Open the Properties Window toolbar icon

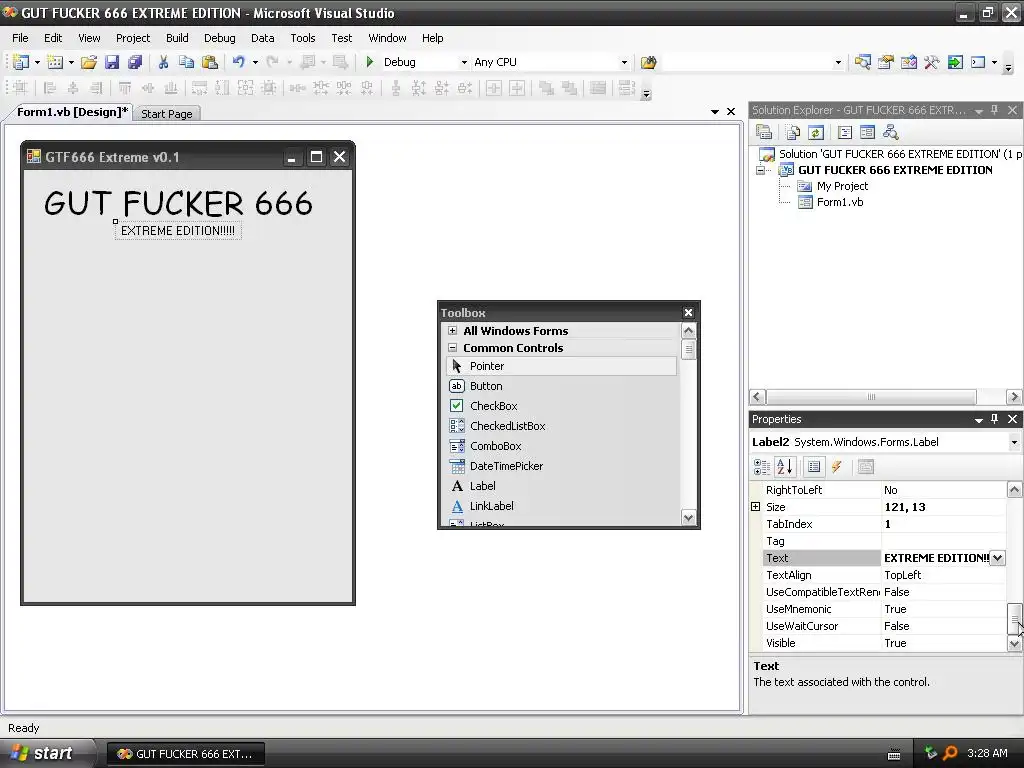point(886,62)
